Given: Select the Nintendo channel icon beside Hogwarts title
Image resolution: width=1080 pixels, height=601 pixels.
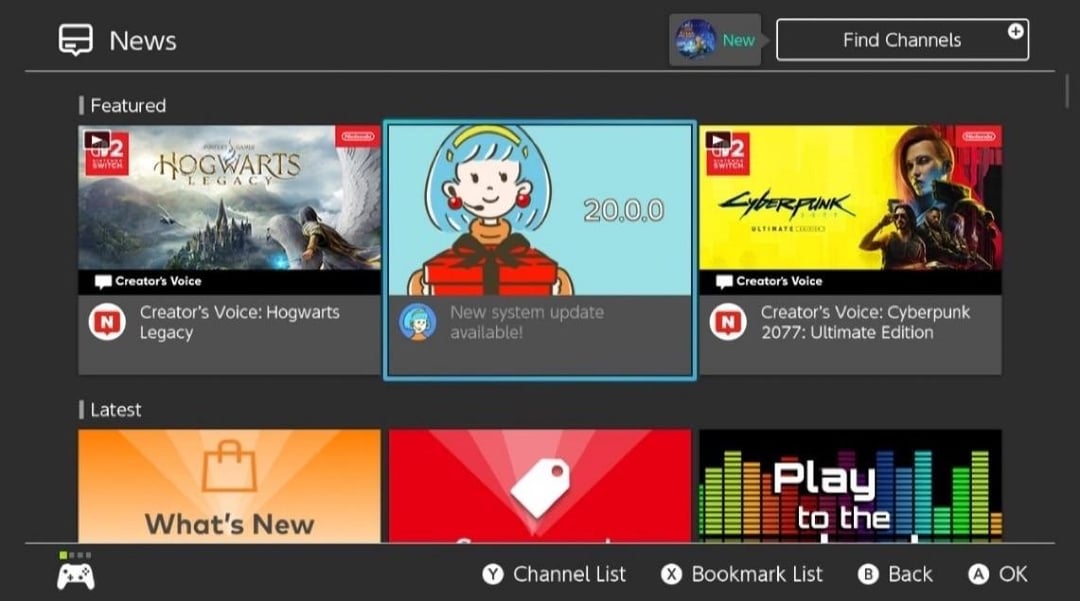Looking at the screenshot, I should click(106, 322).
